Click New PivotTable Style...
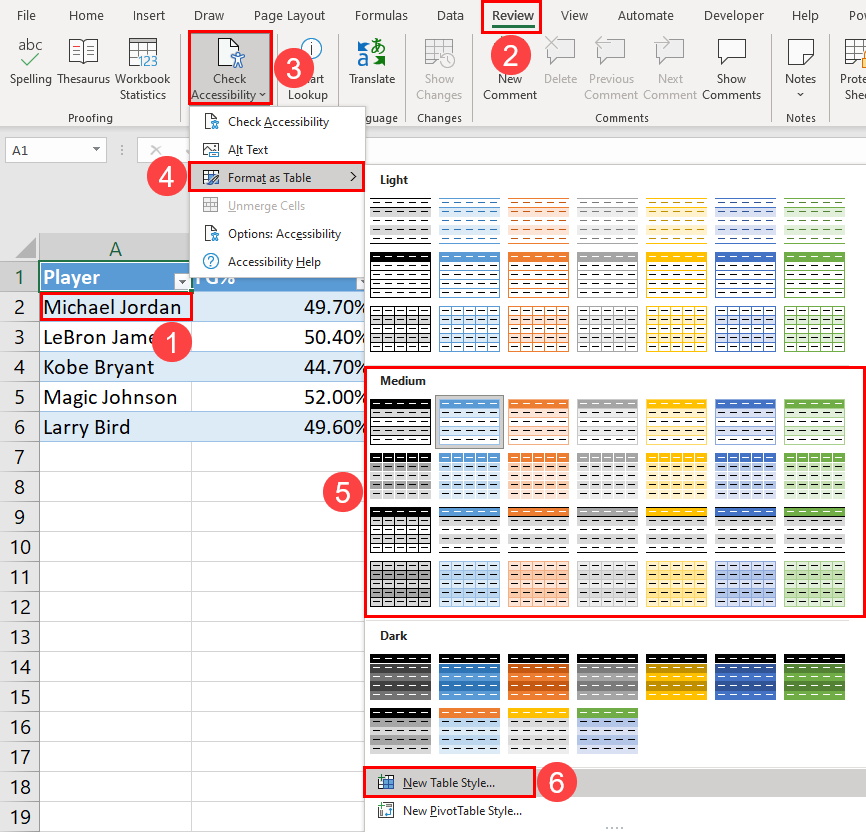The image size is (866, 832). [x=462, y=810]
